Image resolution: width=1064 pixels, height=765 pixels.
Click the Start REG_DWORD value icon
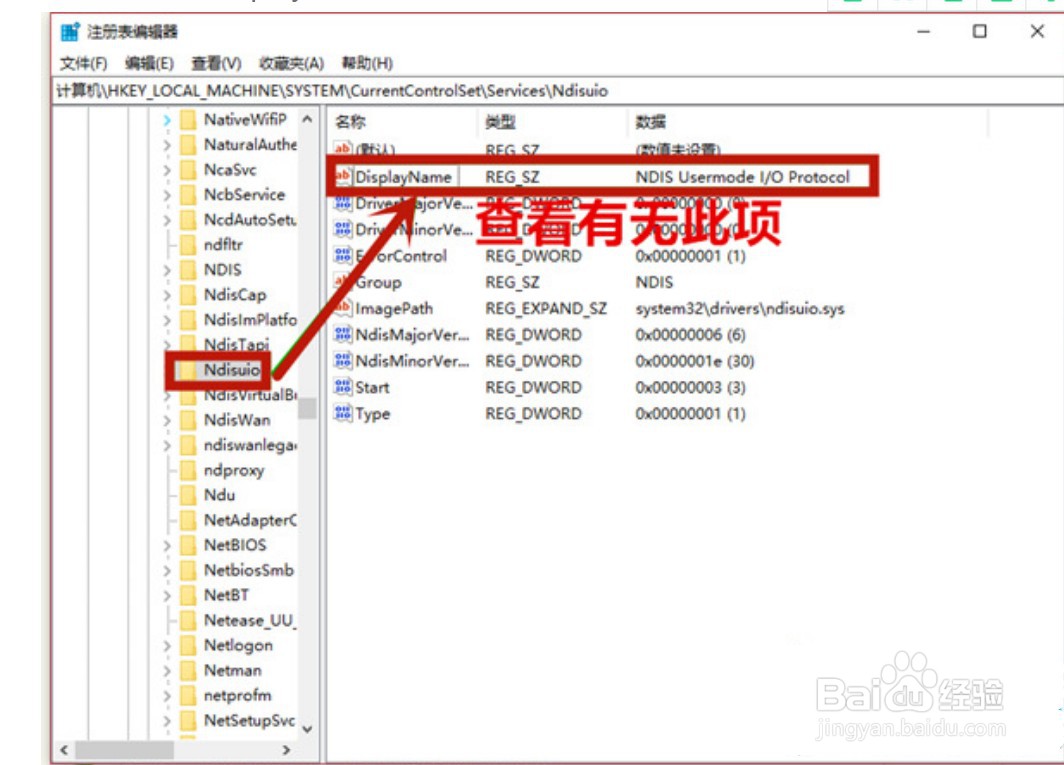(x=344, y=386)
